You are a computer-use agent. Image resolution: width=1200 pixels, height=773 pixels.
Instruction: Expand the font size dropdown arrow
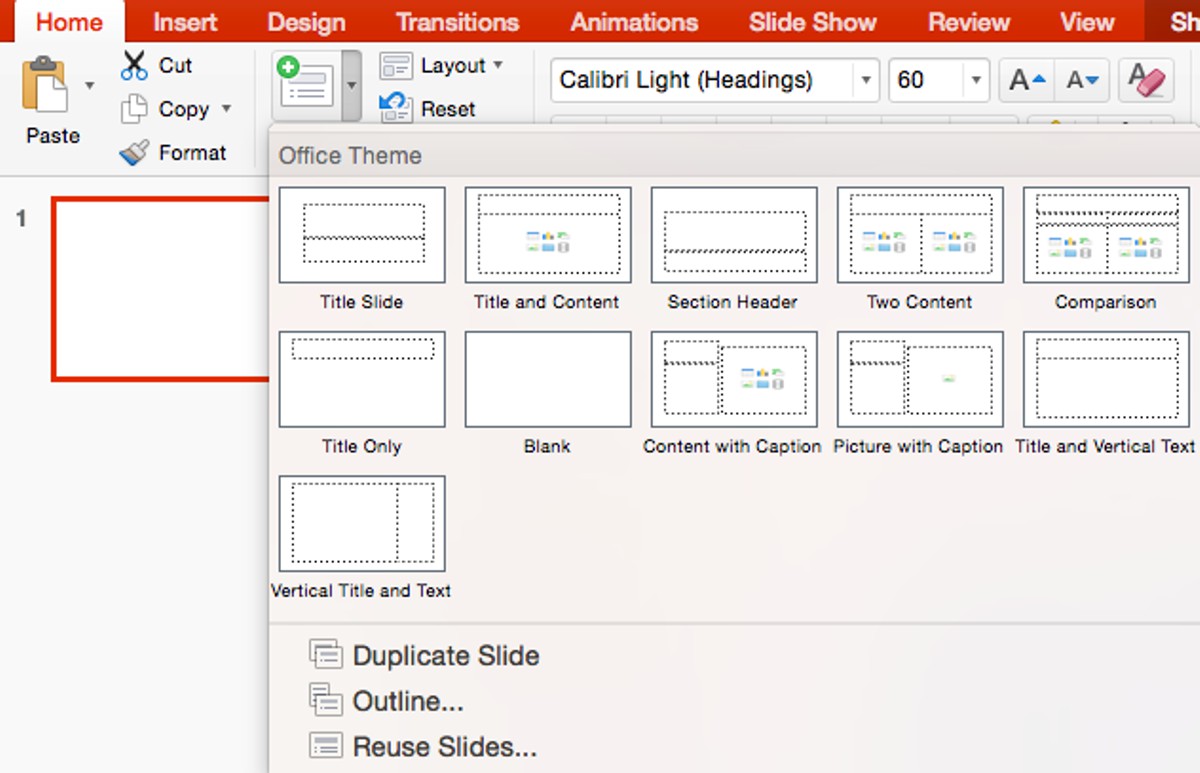[x=976, y=80]
